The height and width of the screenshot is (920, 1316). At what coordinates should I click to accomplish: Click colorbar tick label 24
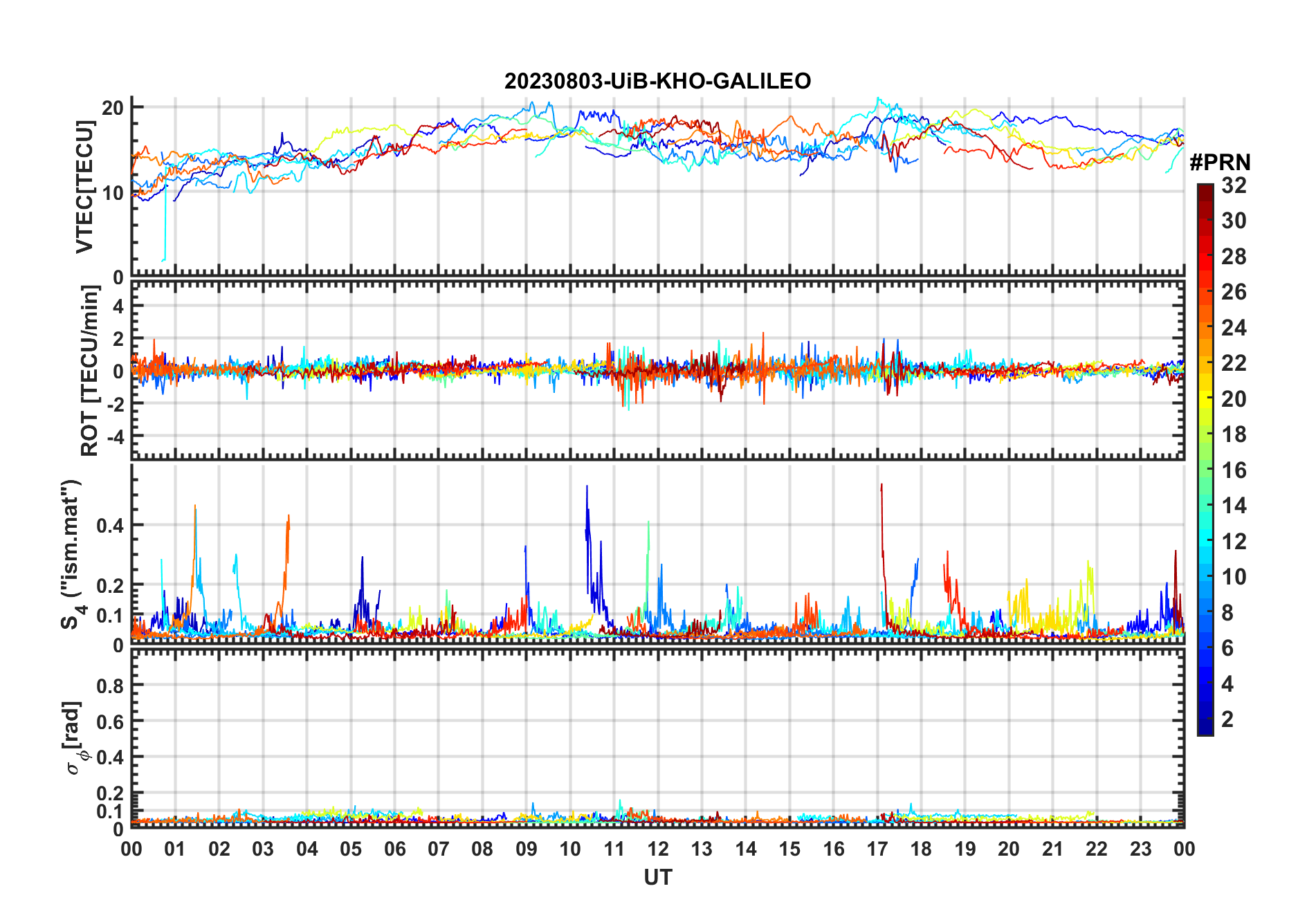coord(1234,328)
